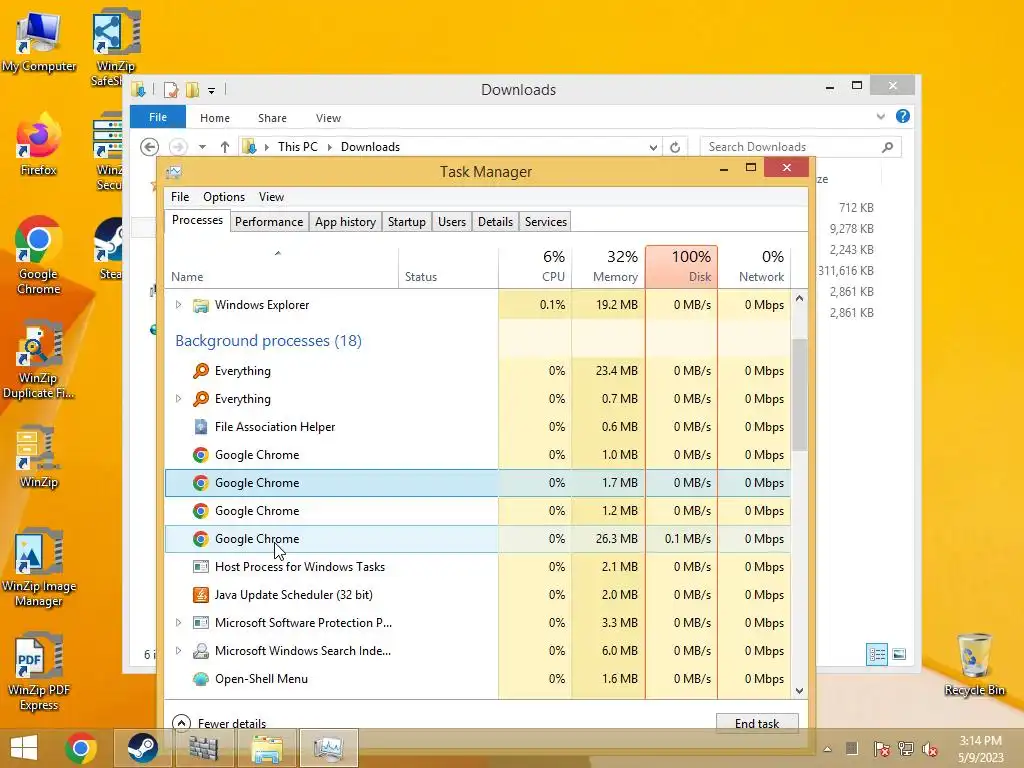Expand Microsoft Windows Search Indexer process
This screenshot has height=768, width=1024.
click(178, 650)
